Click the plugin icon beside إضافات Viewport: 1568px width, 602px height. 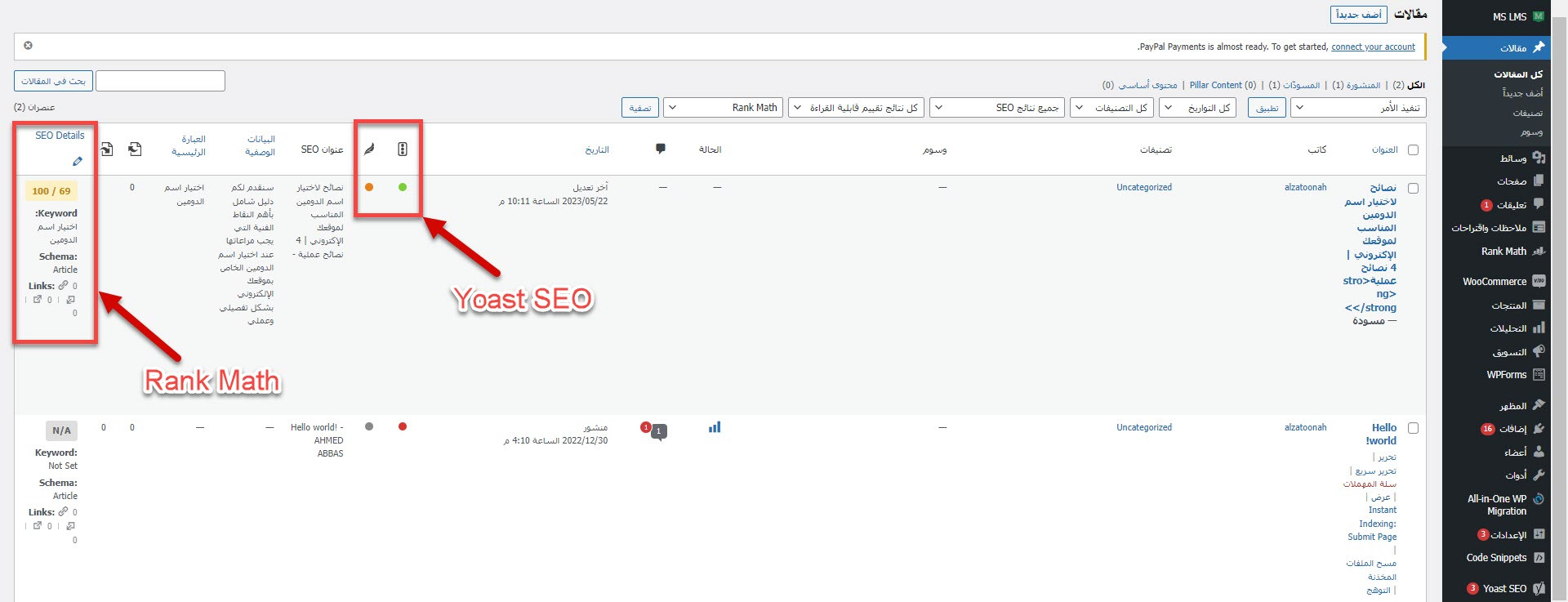[x=1539, y=428]
